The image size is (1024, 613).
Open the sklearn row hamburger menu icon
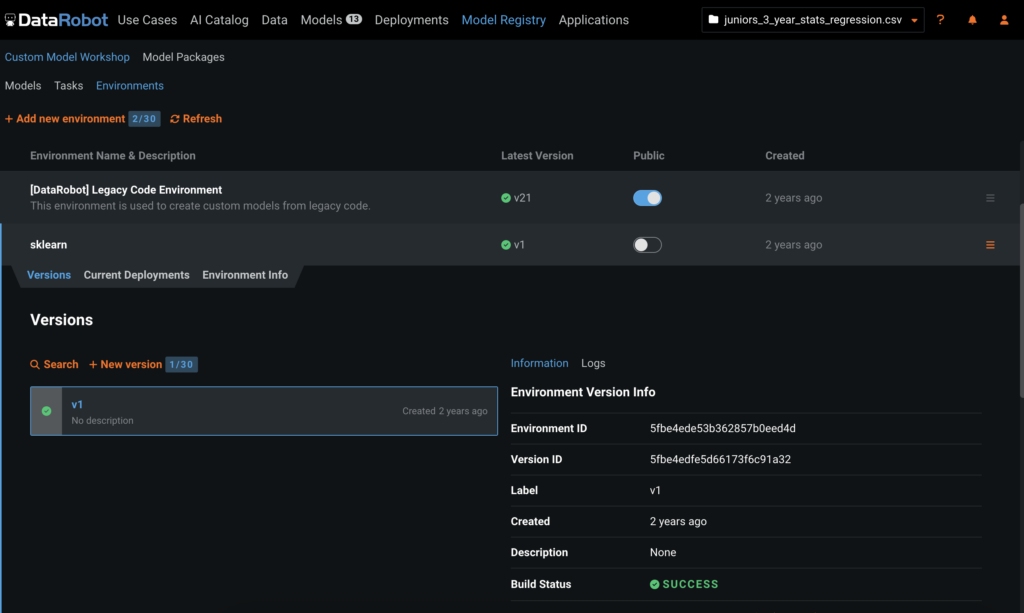pos(990,243)
